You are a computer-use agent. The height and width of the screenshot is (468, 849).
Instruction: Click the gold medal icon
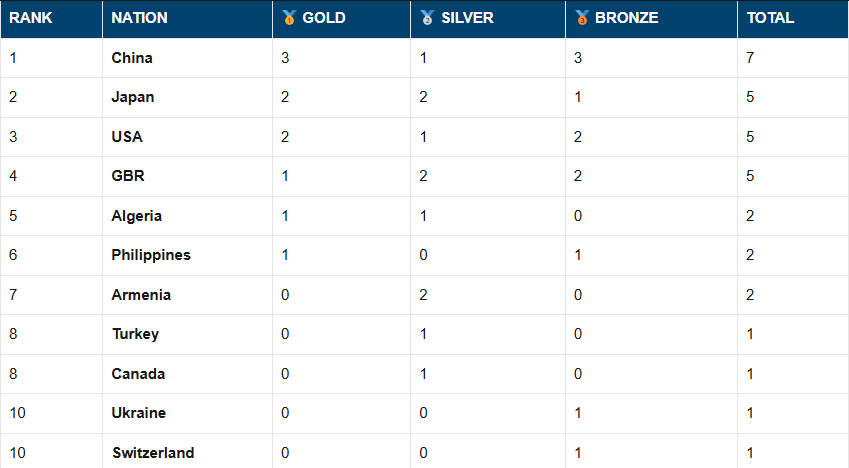tap(289, 18)
